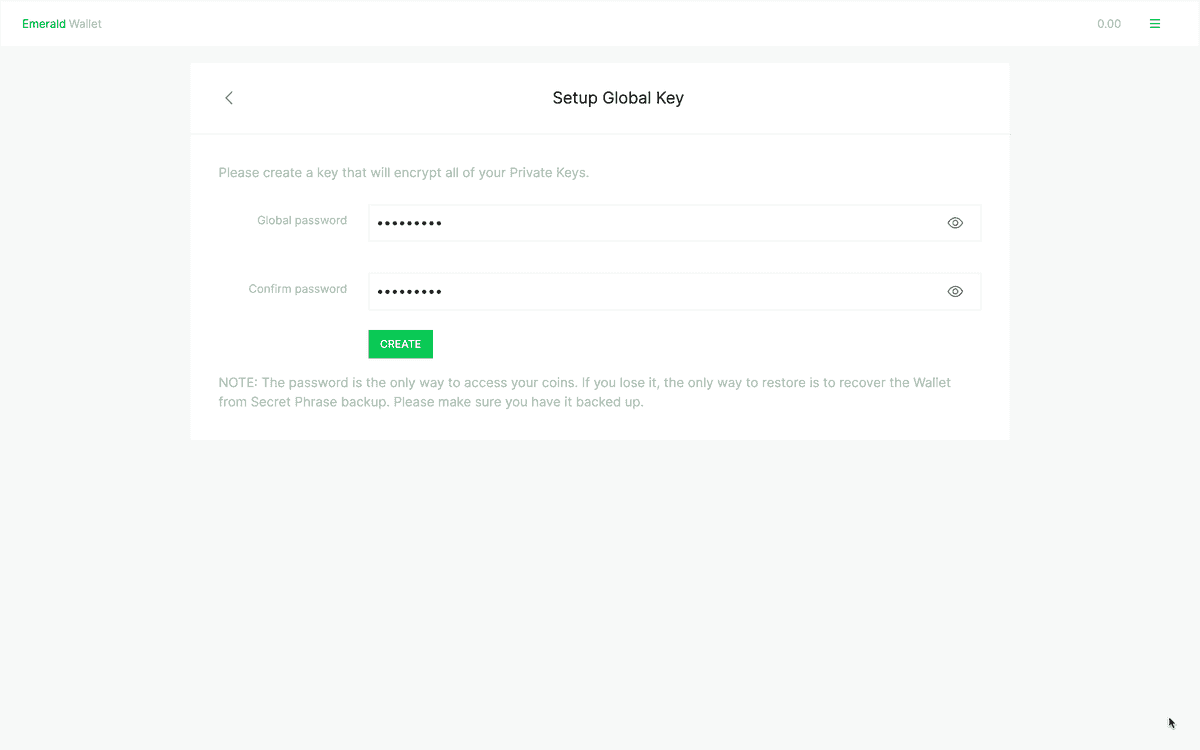Click the Confirm password label
1200x750 pixels.
(x=298, y=289)
